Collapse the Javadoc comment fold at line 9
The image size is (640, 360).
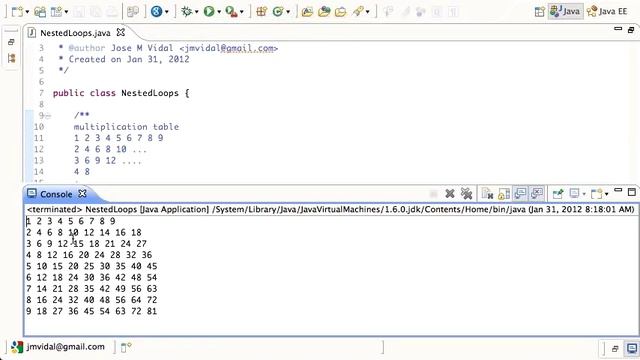(x=48, y=116)
